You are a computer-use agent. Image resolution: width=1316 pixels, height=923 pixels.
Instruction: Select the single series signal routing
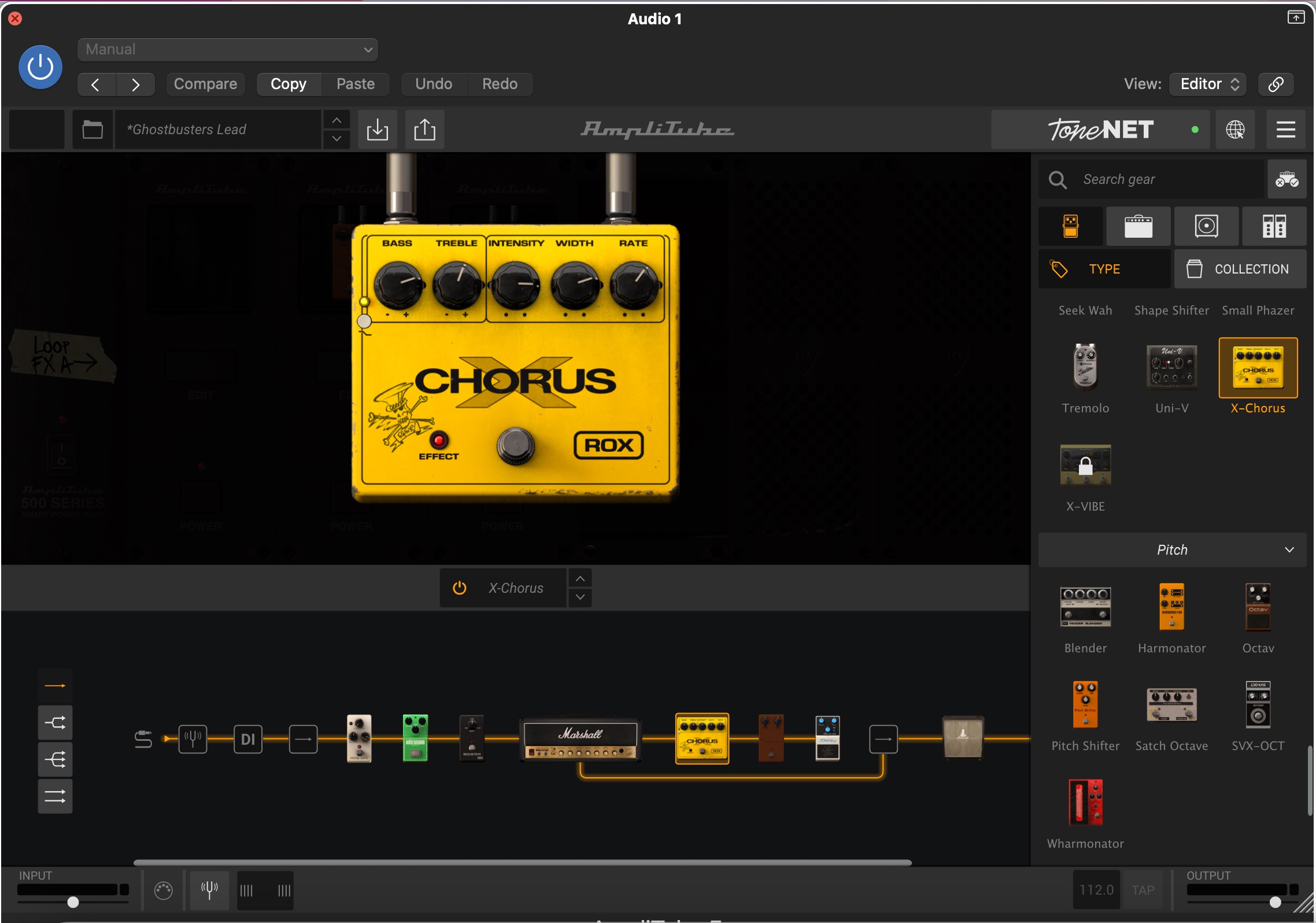[55, 686]
